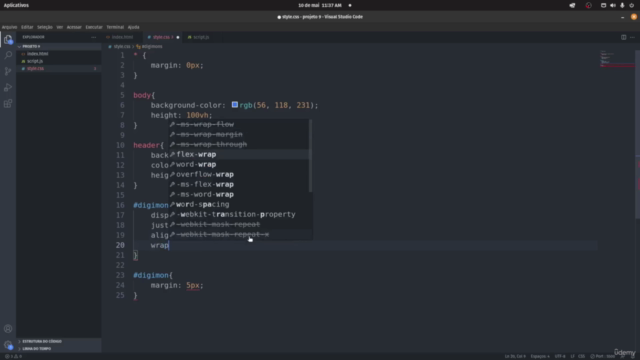Collapse the PROJETO 9 folder section
Screen dimensions: 640x360
tap(59, 47)
